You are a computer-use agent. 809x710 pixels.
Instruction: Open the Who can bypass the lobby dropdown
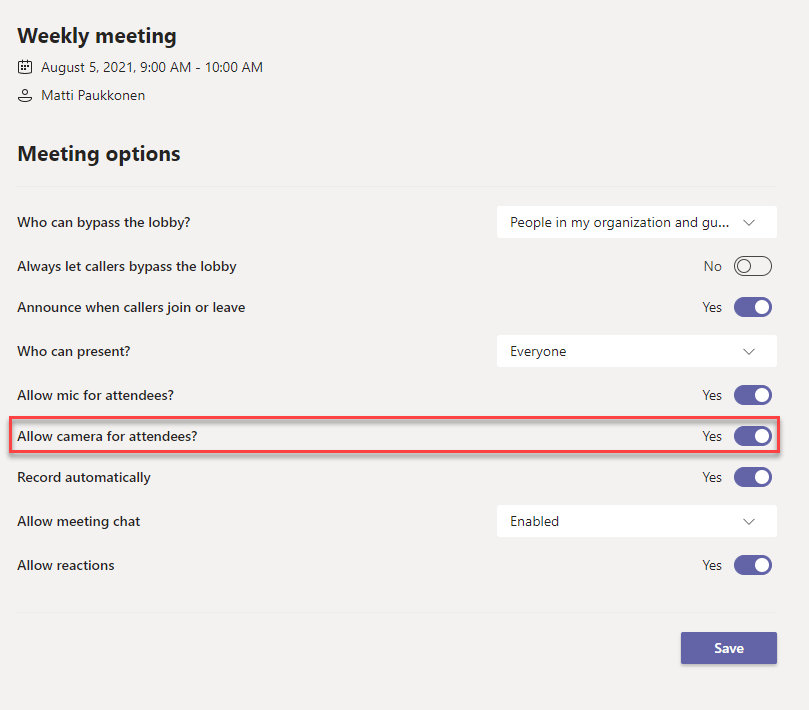[x=636, y=222]
